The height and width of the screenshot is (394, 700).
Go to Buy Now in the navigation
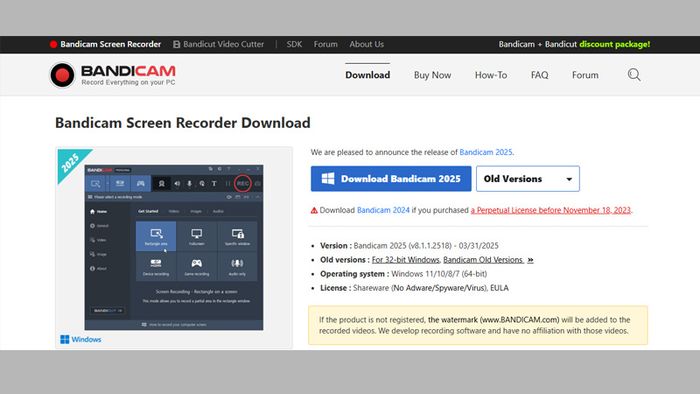pos(432,75)
